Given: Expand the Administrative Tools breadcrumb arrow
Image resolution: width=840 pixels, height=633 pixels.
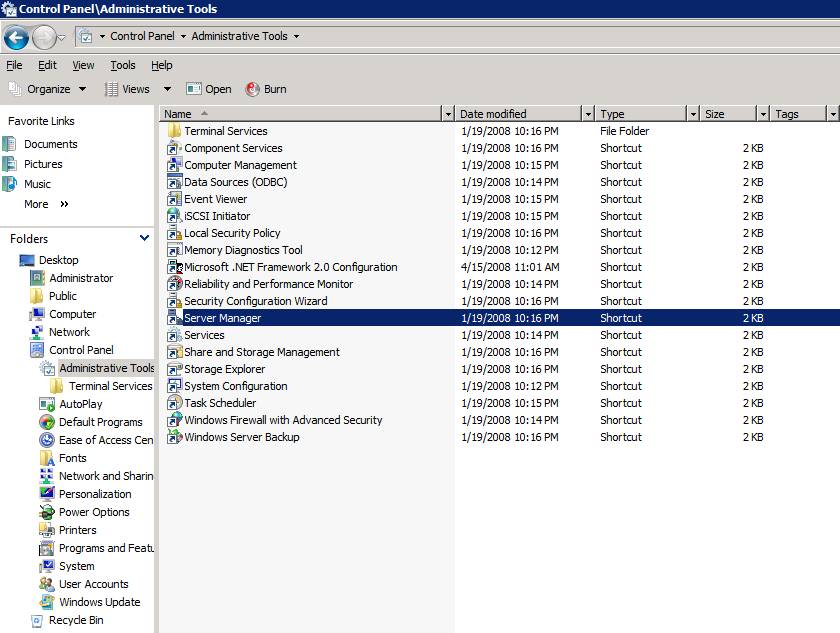Looking at the screenshot, I should [x=296, y=36].
